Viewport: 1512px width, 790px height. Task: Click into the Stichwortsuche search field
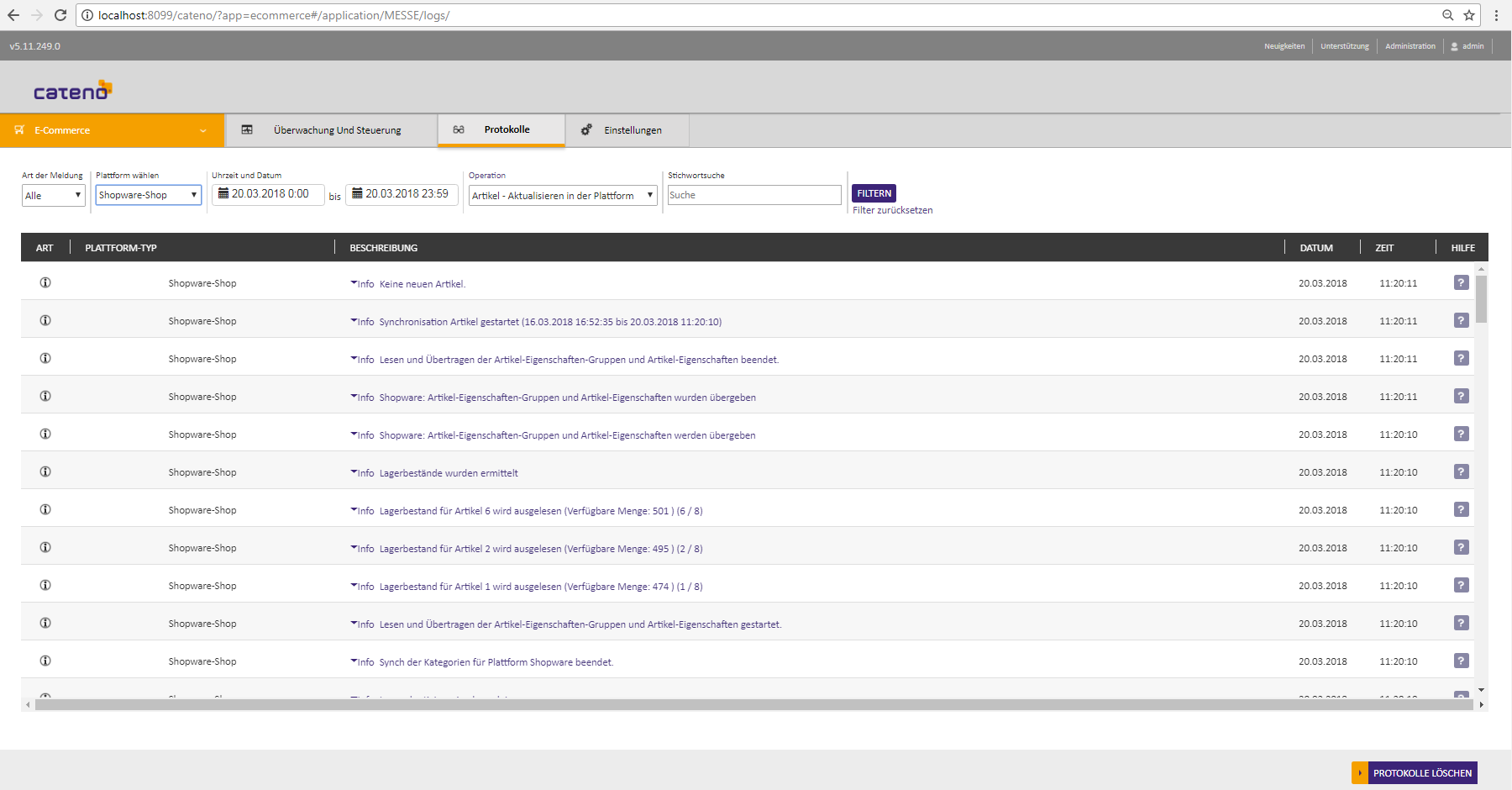click(x=753, y=195)
